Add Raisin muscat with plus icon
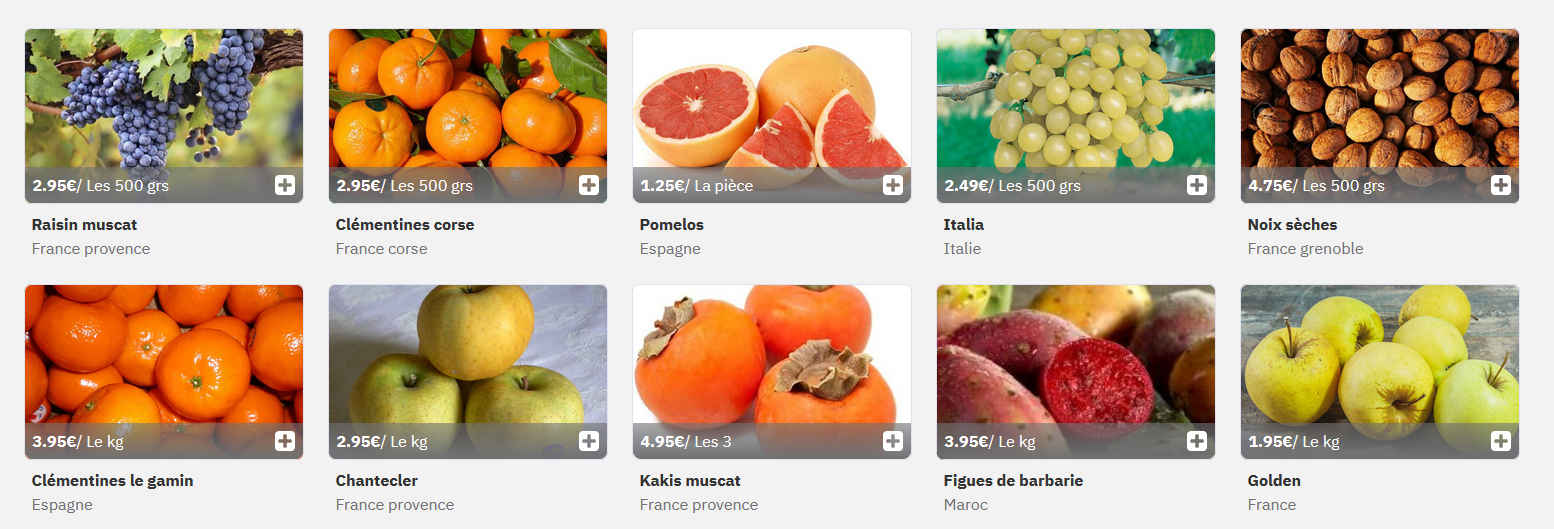Viewport: 1554px width, 529px height. tap(285, 185)
